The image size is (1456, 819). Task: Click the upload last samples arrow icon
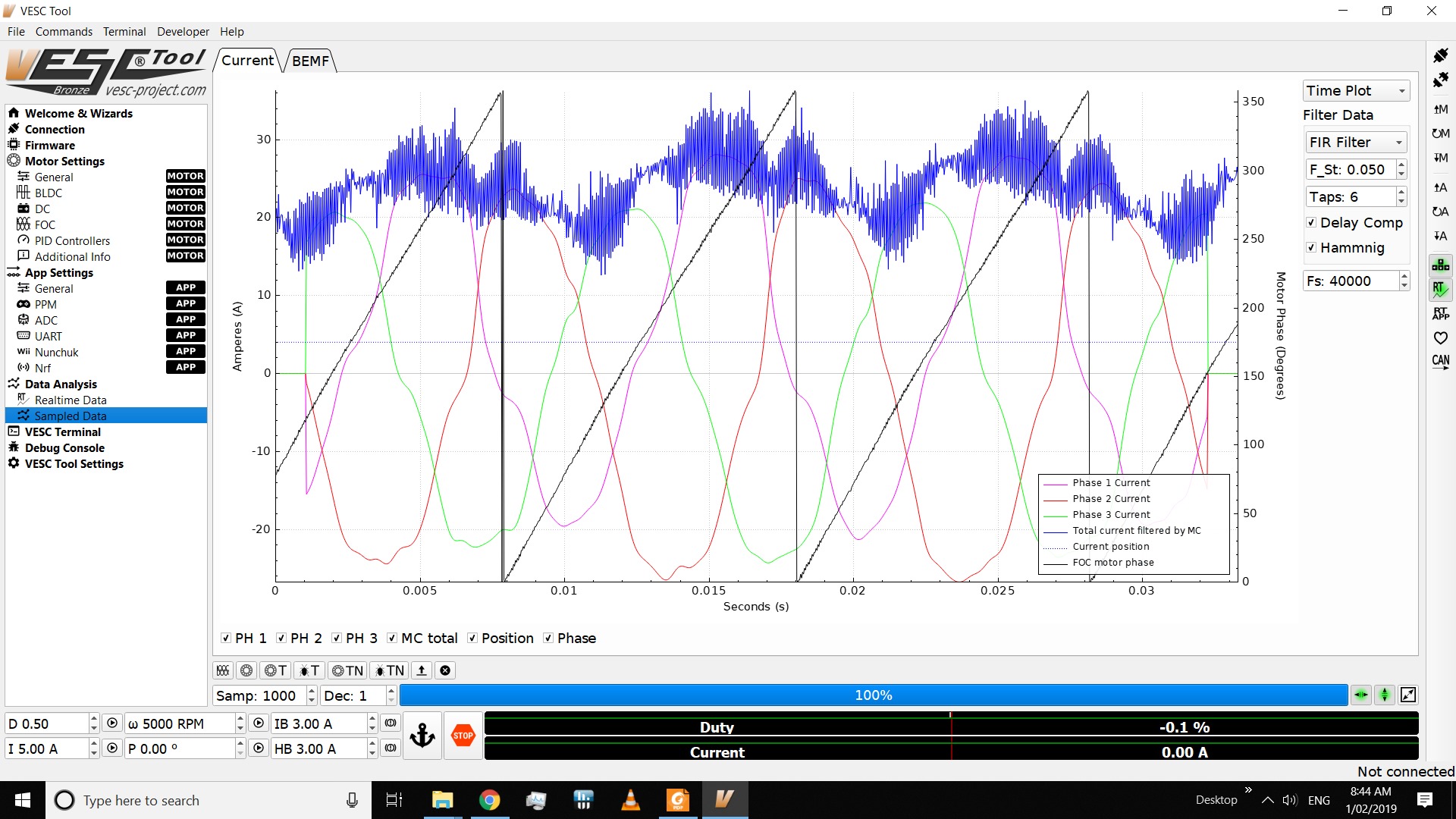(422, 670)
